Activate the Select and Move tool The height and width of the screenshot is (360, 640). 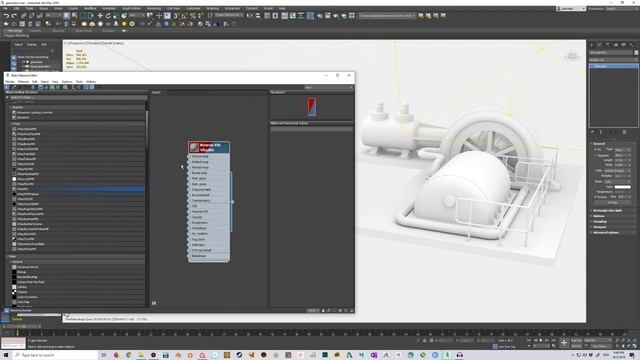[x=100, y=16]
